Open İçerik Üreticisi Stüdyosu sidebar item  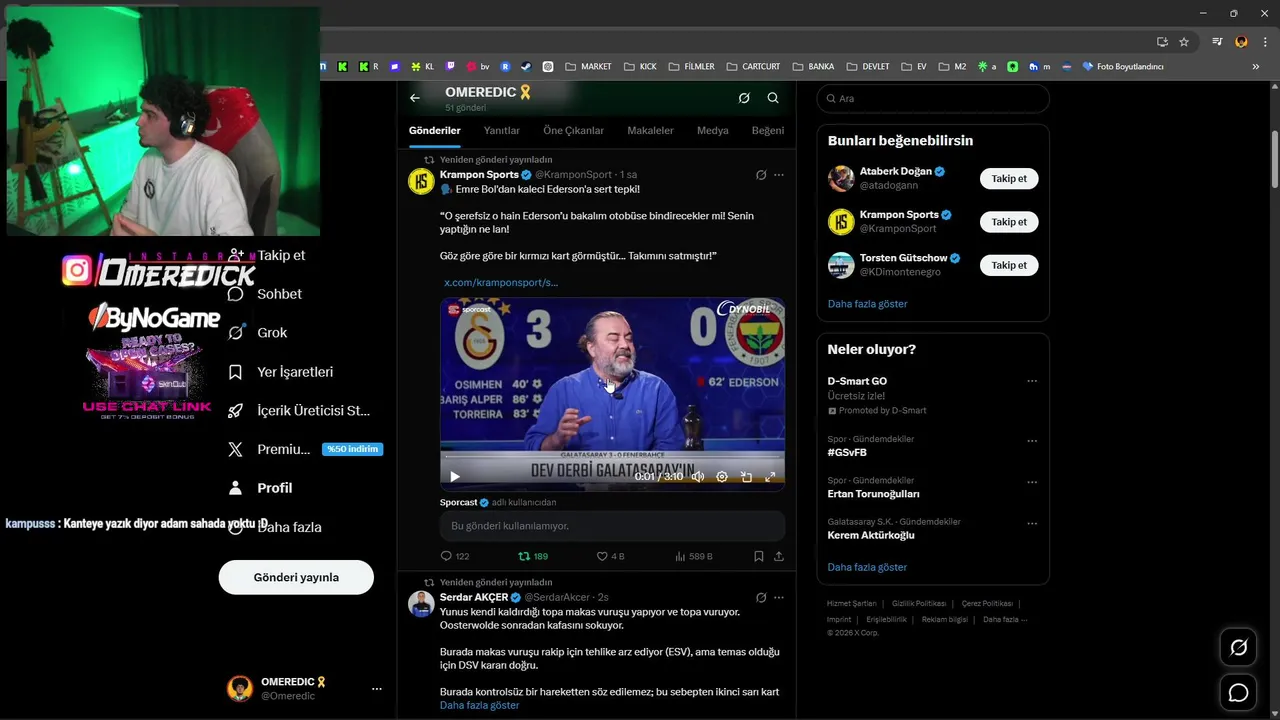click(299, 410)
